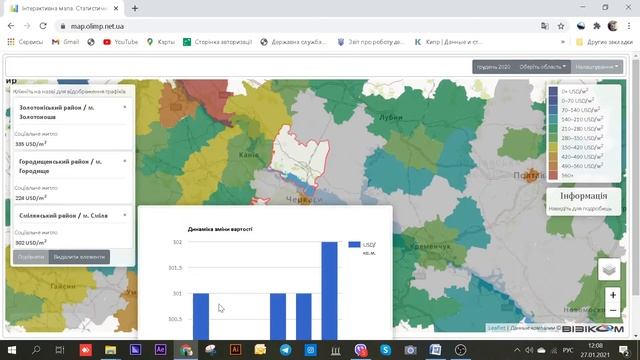640x360 pixels.
Task: Open taskbar search magnifier
Action: click(36, 350)
